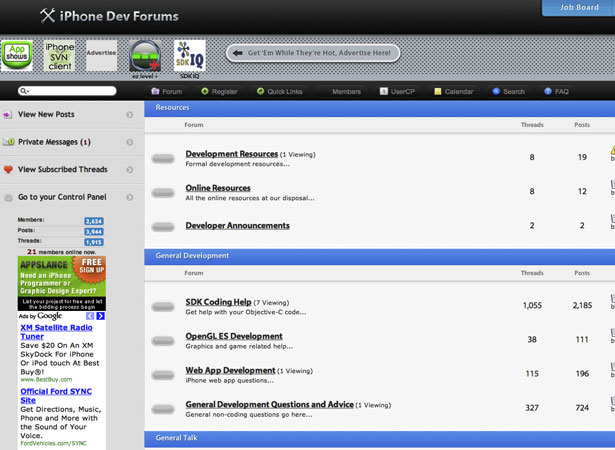Open the Register nav item
615x450 pixels.
click(220, 91)
